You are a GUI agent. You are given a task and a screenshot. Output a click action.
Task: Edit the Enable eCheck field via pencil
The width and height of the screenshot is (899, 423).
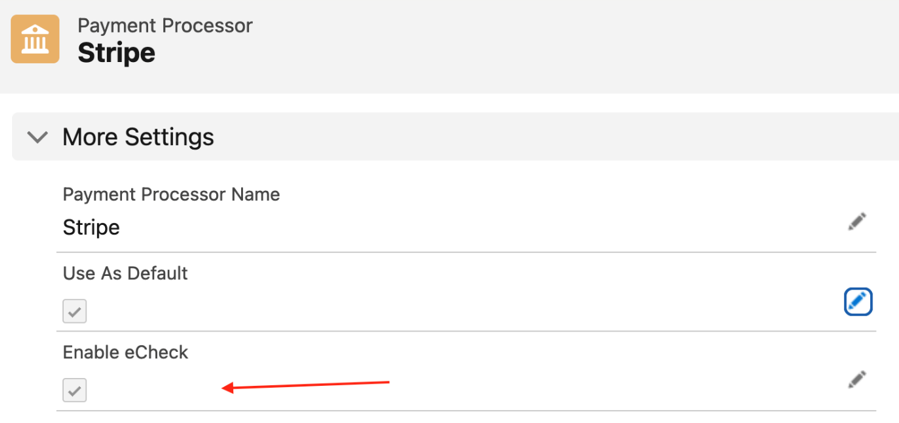(857, 379)
